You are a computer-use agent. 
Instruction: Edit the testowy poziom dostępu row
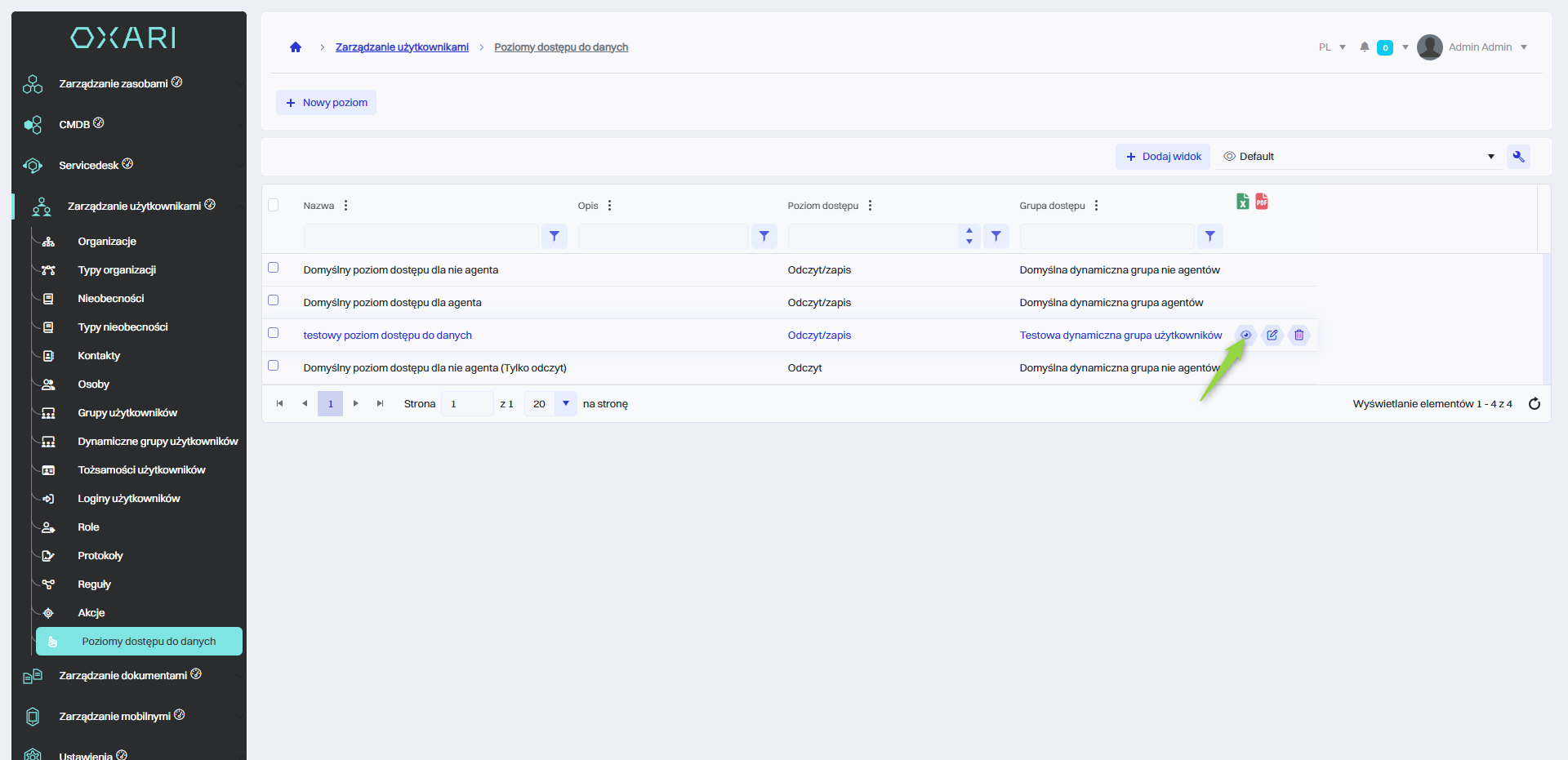[x=1272, y=335]
